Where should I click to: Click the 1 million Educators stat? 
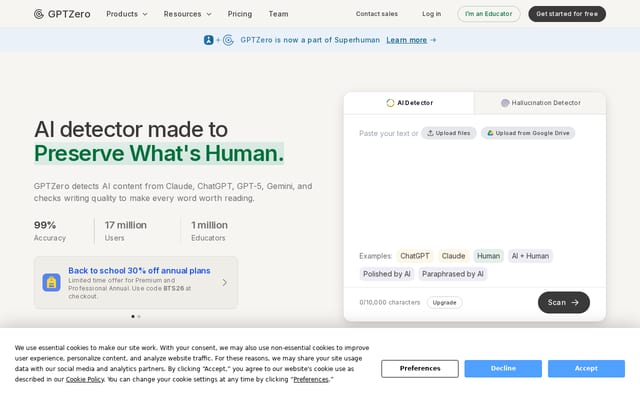click(x=210, y=231)
